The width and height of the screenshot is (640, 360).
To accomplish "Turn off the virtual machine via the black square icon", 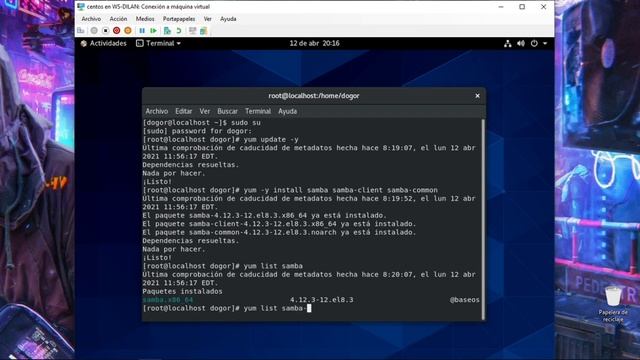I will tap(105, 31).
